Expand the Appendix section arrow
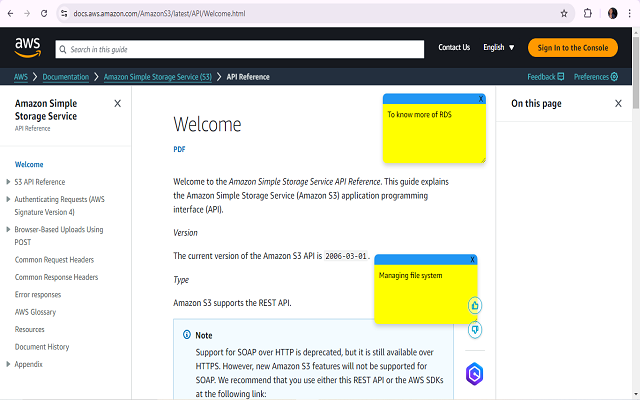 8,364
